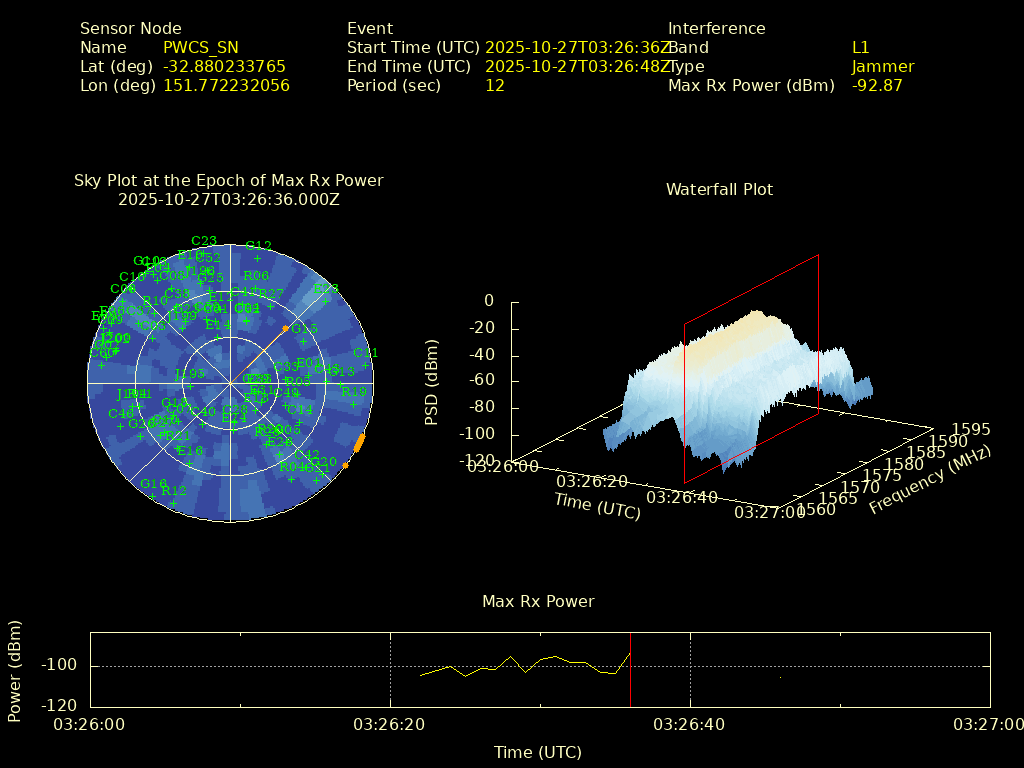Click the red time cursor in Max Rx Power chart

pyautogui.click(x=631, y=670)
